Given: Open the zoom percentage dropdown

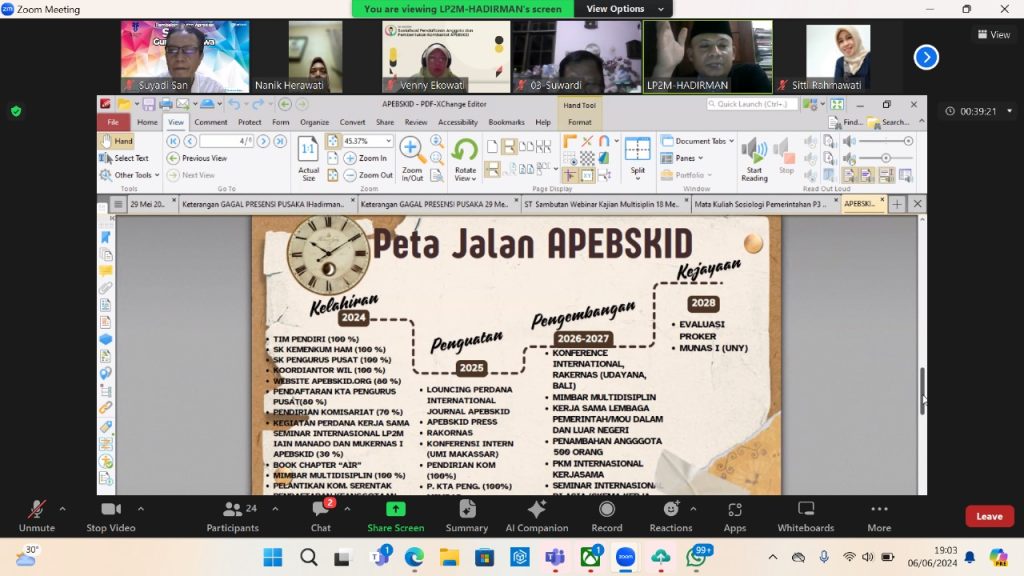Looking at the screenshot, I should (x=389, y=141).
